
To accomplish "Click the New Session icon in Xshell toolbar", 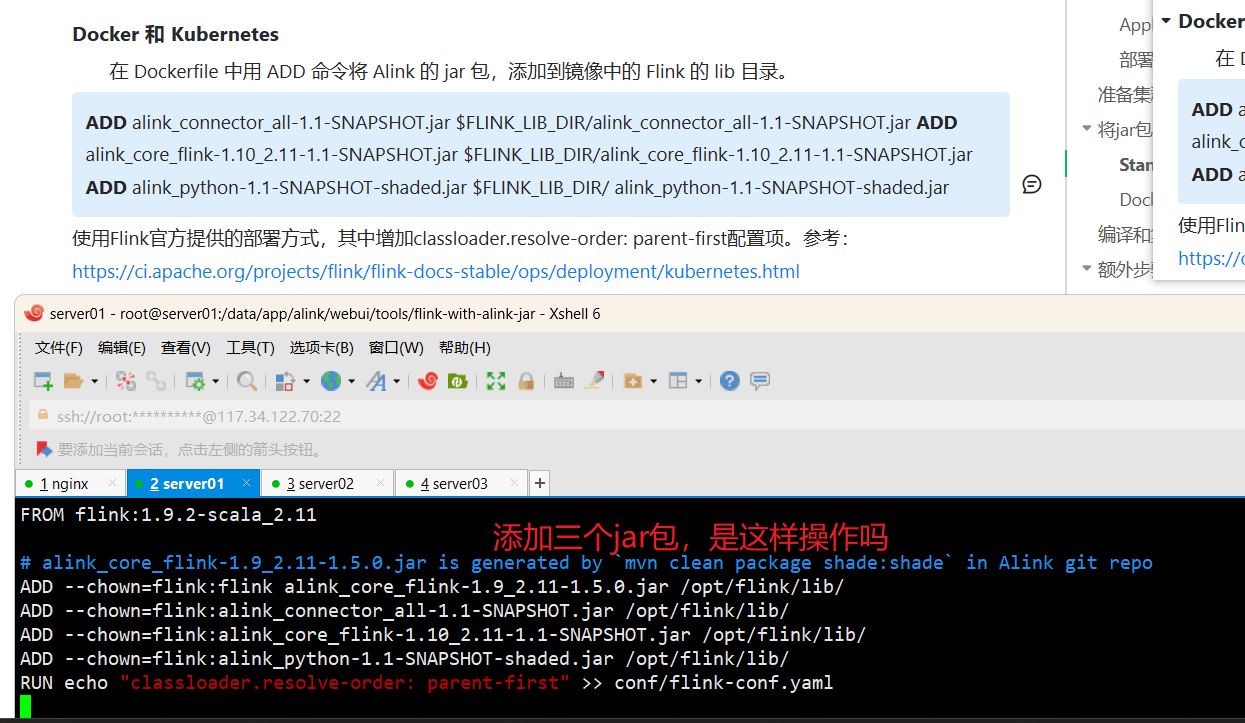I will click(43, 381).
